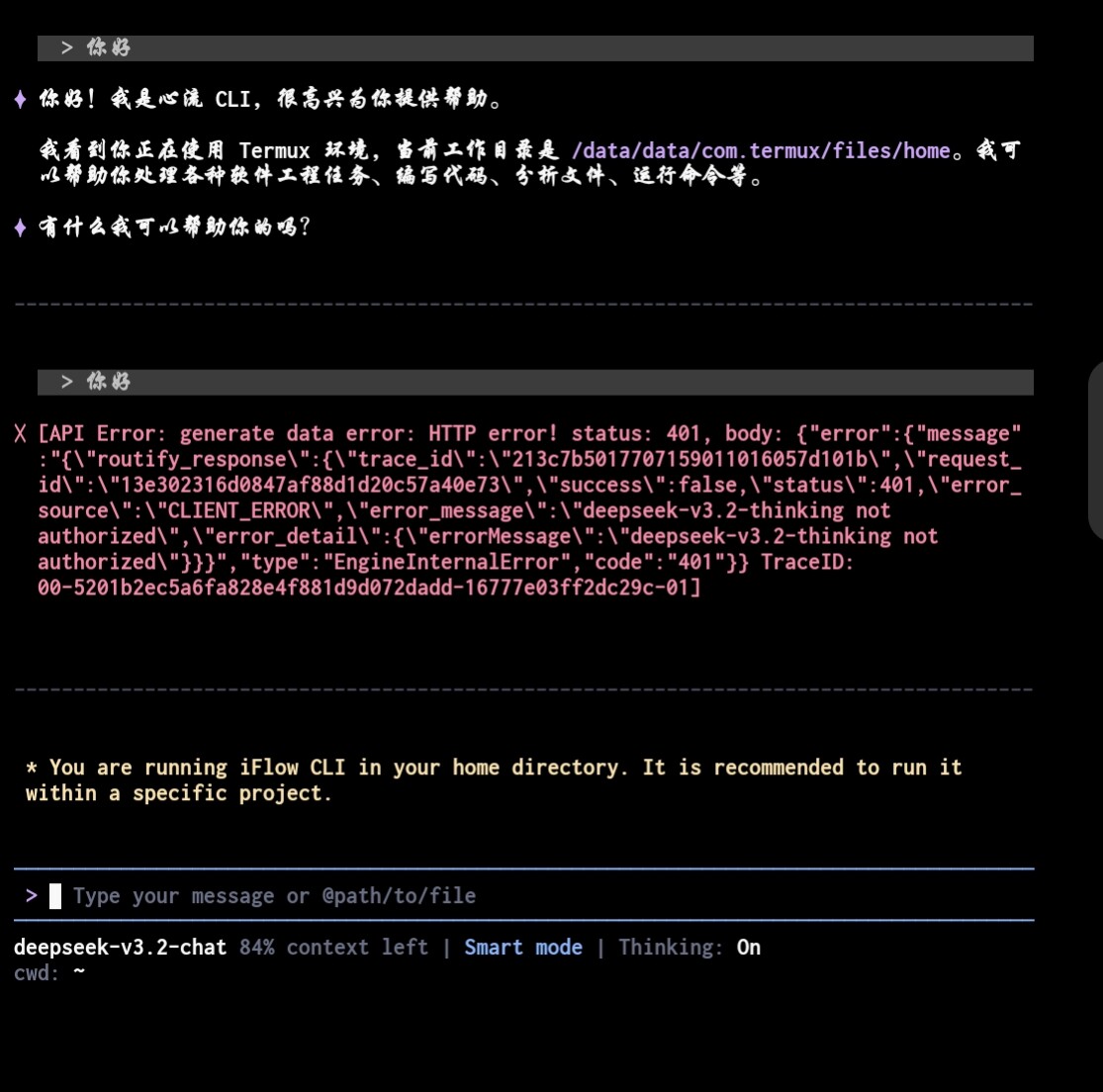The image size is (1103, 1092).
Task: Click the white block cursor in the prompt
Action: pos(55,896)
